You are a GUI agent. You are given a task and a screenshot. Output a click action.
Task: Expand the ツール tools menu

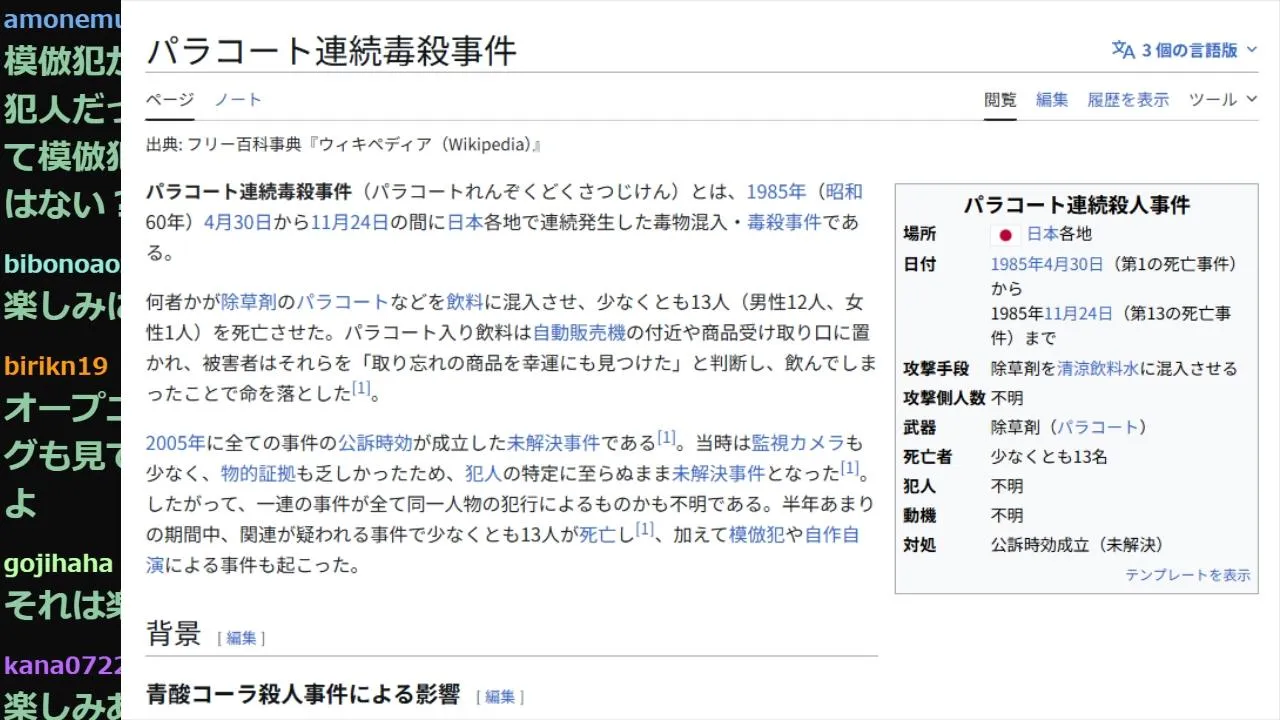[x=1222, y=99]
